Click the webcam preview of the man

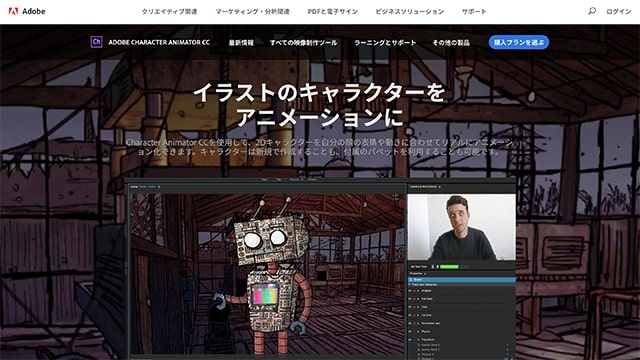tap(461, 227)
